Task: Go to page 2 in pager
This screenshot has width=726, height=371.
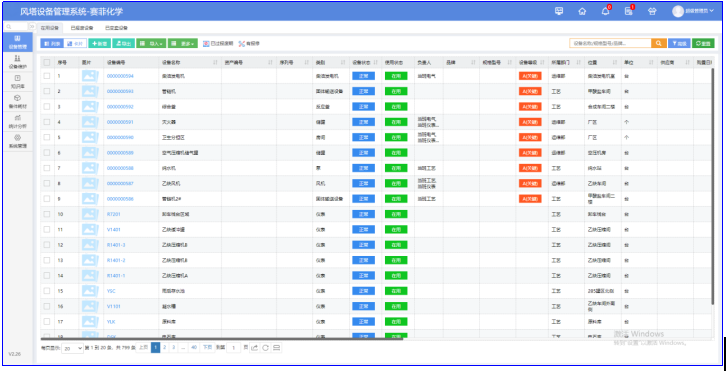Action: point(164,347)
